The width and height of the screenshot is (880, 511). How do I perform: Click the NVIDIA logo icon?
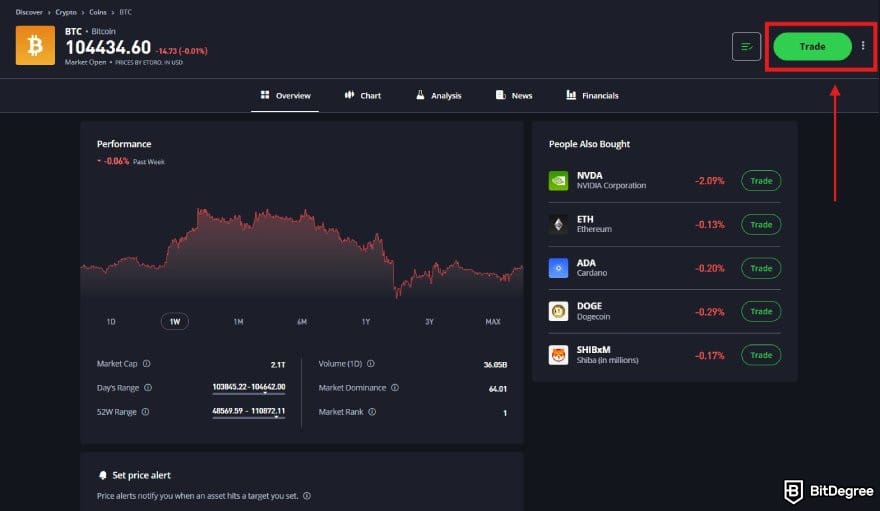(x=558, y=181)
